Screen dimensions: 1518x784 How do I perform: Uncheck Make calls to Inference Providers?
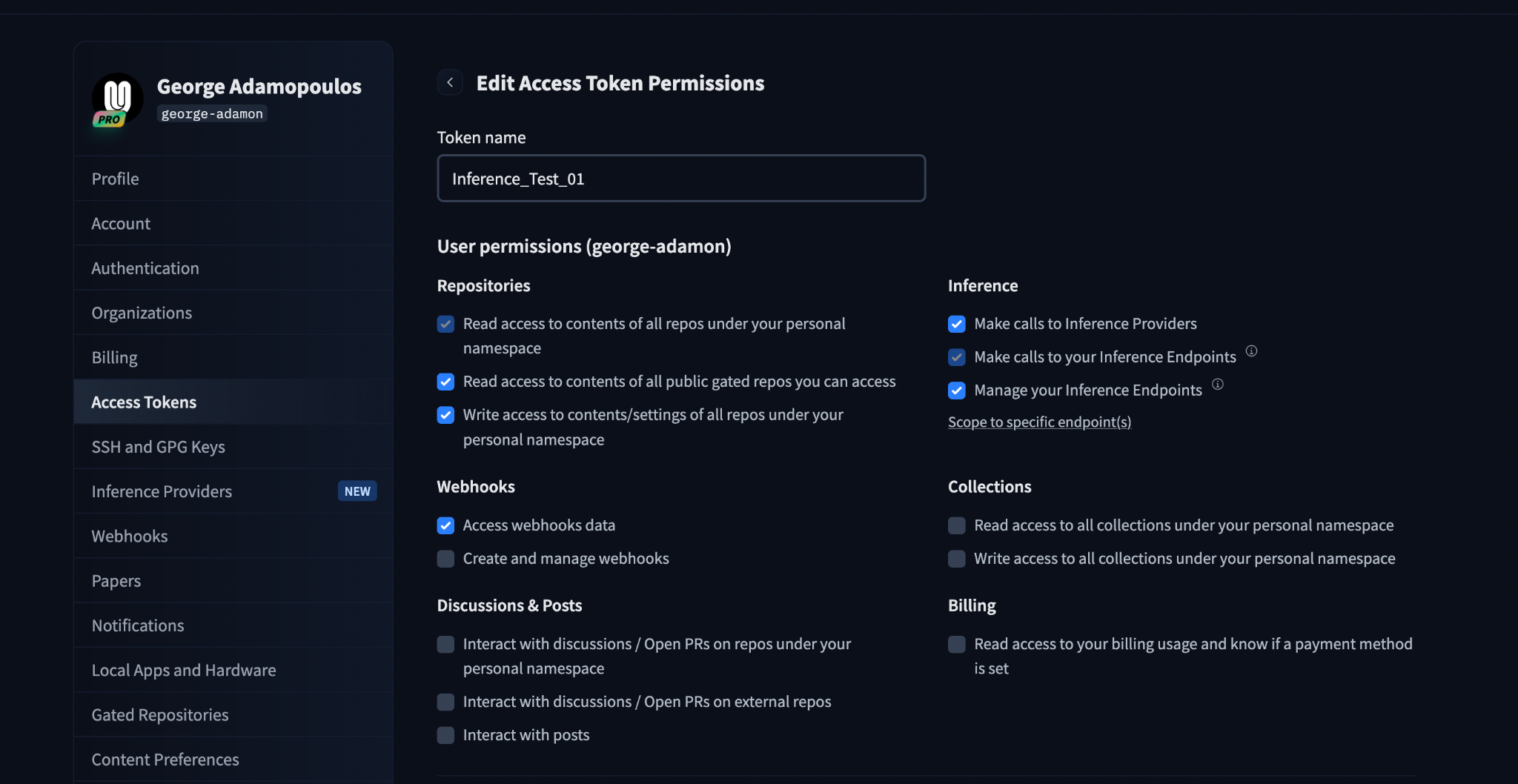pyautogui.click(x=957, y=325)
